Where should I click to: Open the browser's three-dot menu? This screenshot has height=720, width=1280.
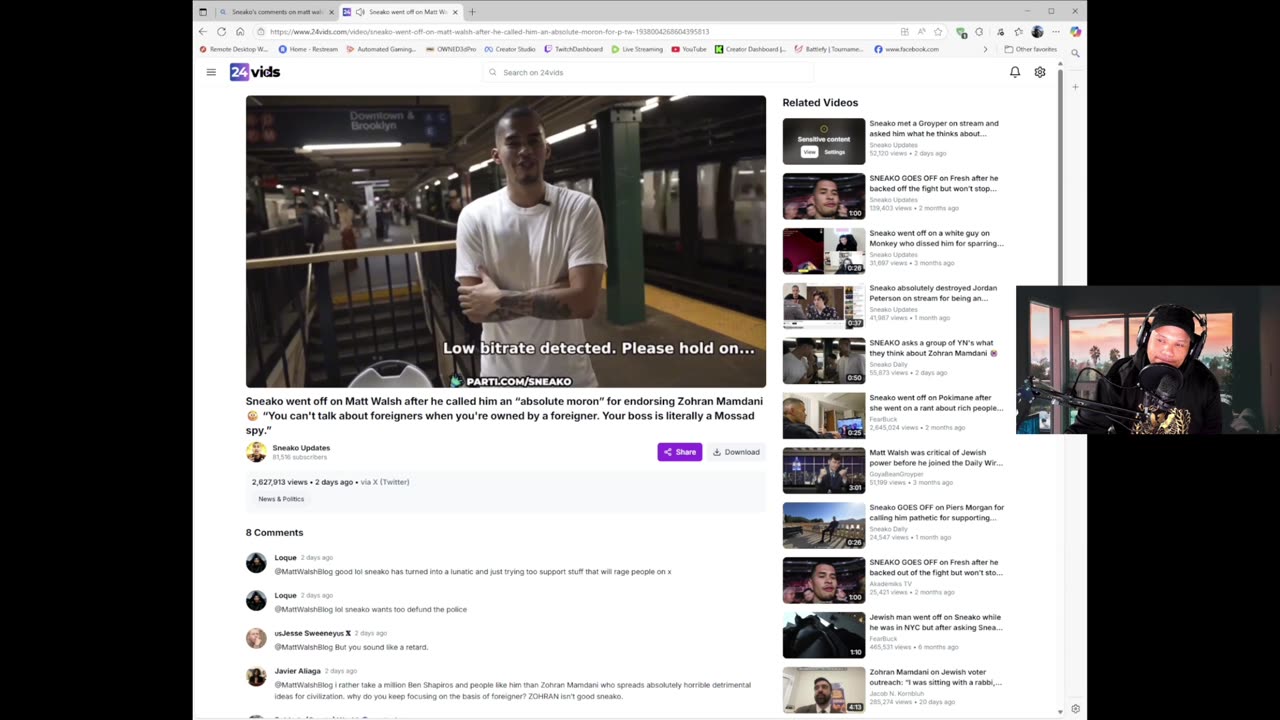coord(1055,31)
